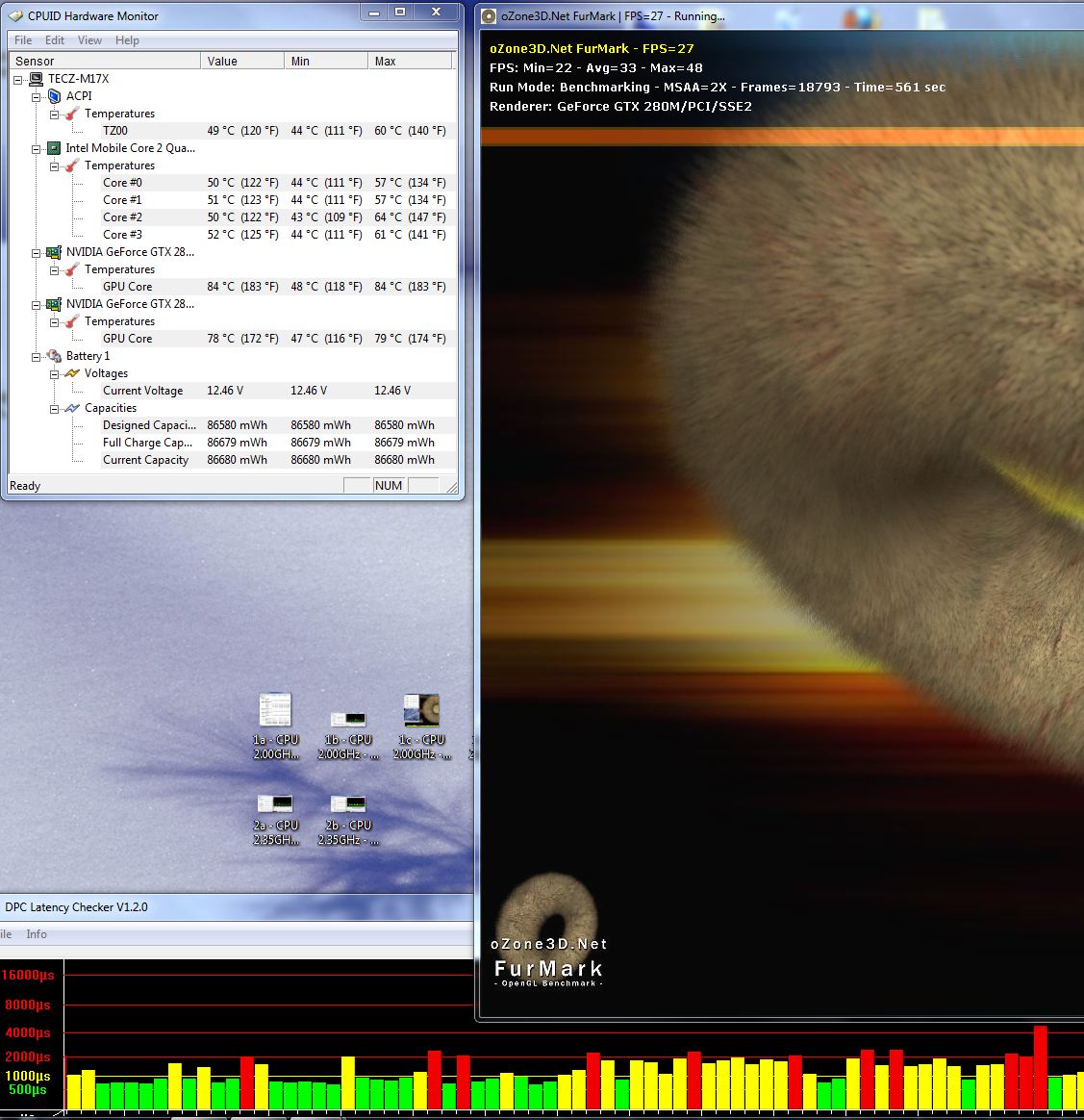Click the Capacities graph icon

point(72,409)
